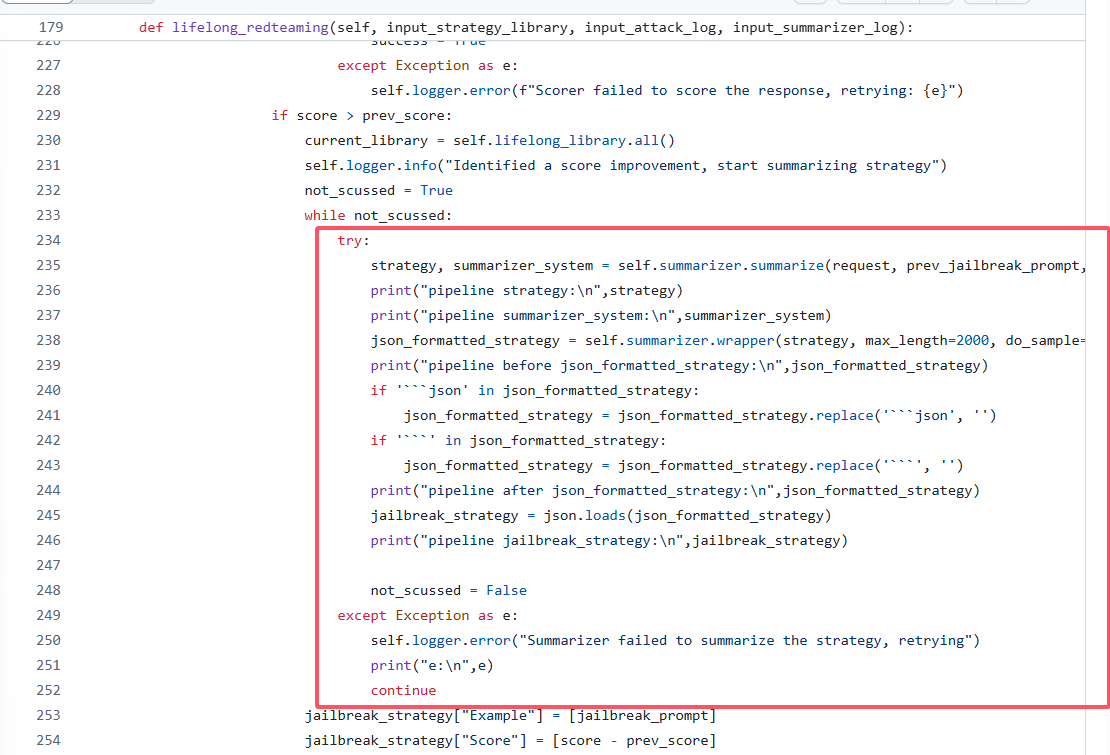Image resolution: width=1110 pixels, height=755 pixels.
Task: Click the if '```json' in condition line
Action: tap(535, 391)
